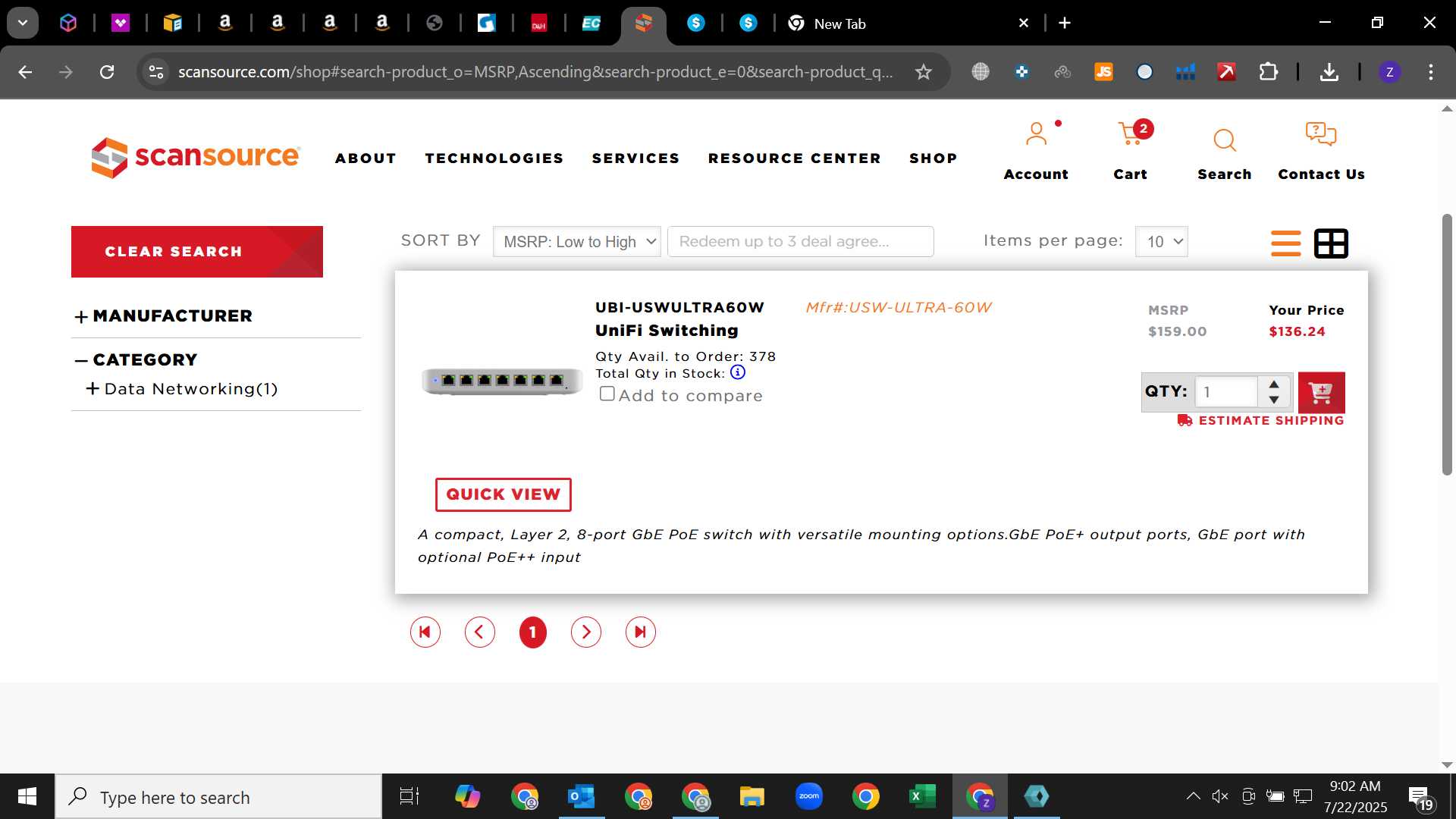Open a new browser tab
The height and width of the screenshot is (819, 1456).
coord(1065,23)
